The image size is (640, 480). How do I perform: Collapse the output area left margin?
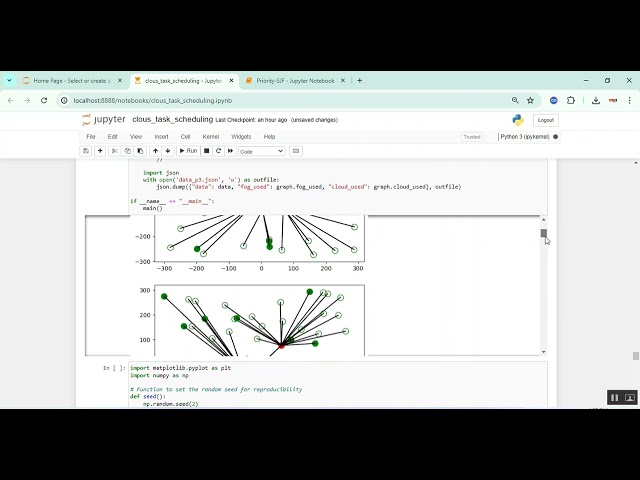point(107,285)
